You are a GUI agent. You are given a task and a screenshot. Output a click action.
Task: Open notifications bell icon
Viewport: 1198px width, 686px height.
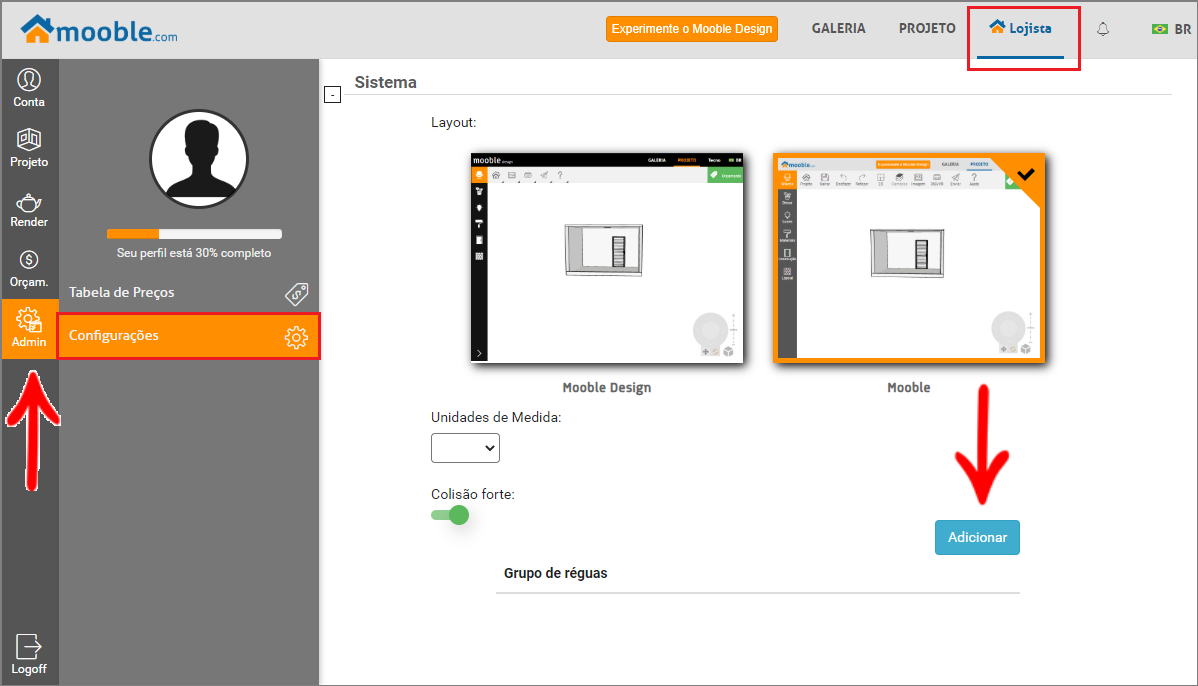pyautogui.click(x=1102, y=29)
